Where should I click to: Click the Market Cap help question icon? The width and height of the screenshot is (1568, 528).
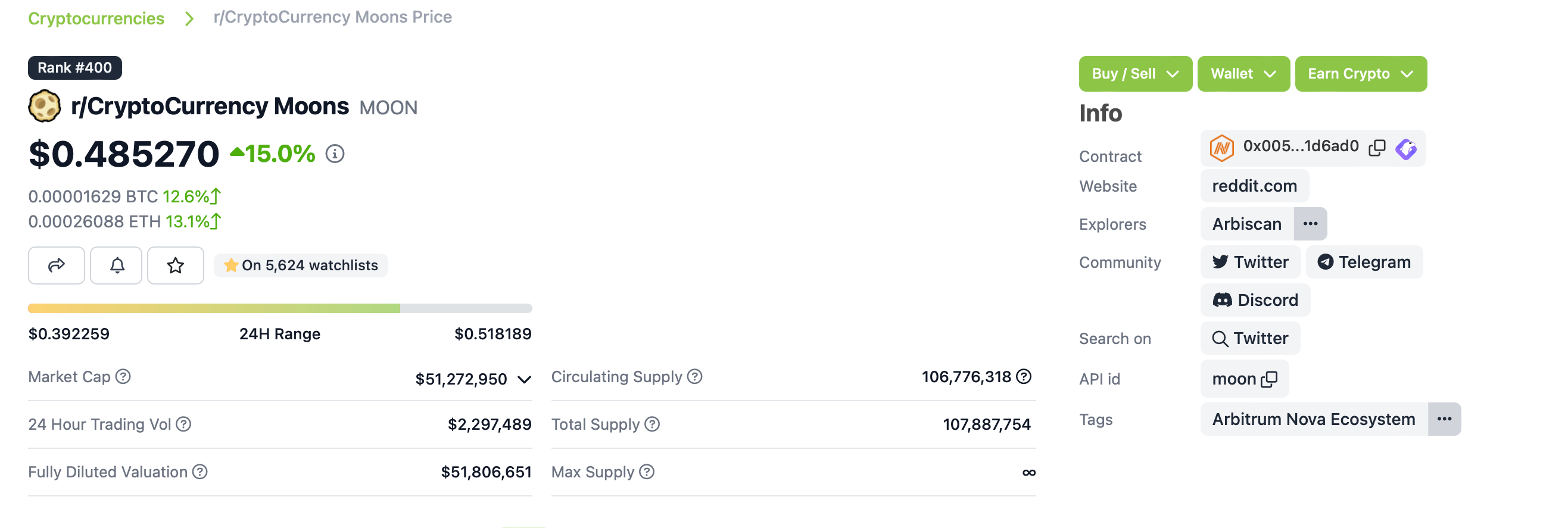[x=123, y=377]
